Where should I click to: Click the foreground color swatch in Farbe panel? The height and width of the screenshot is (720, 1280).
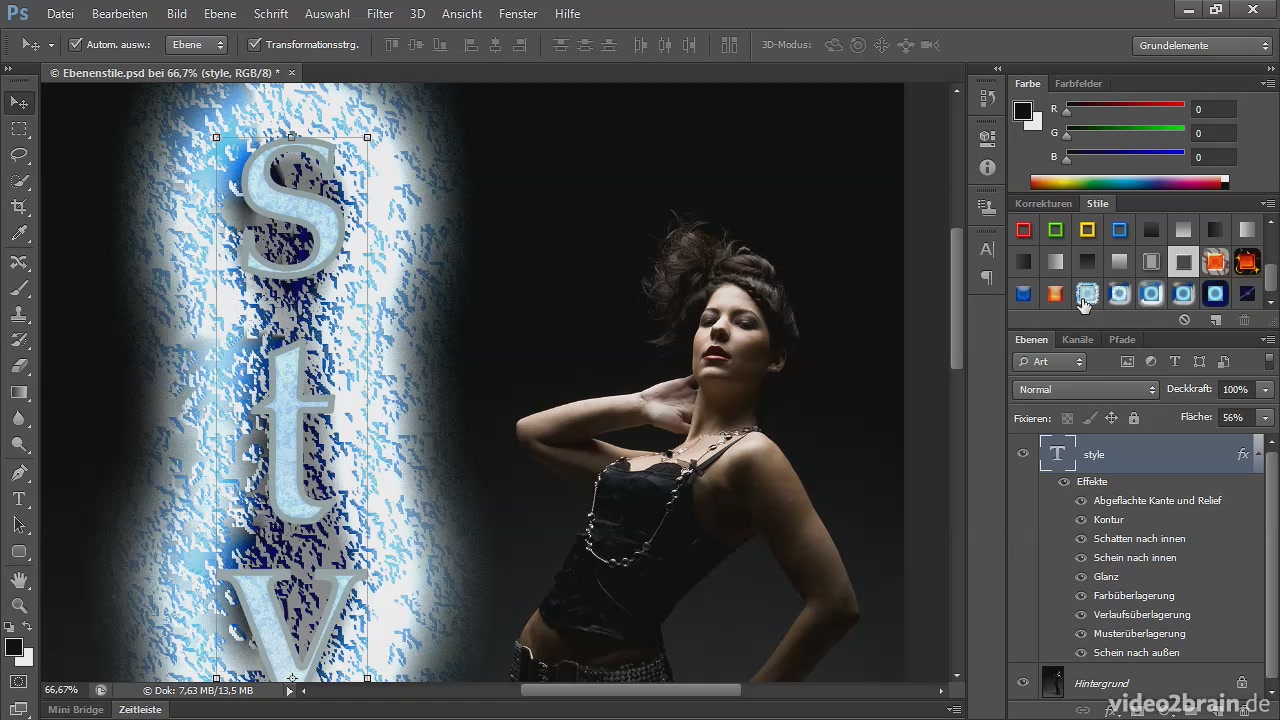tap(1023, 111)
